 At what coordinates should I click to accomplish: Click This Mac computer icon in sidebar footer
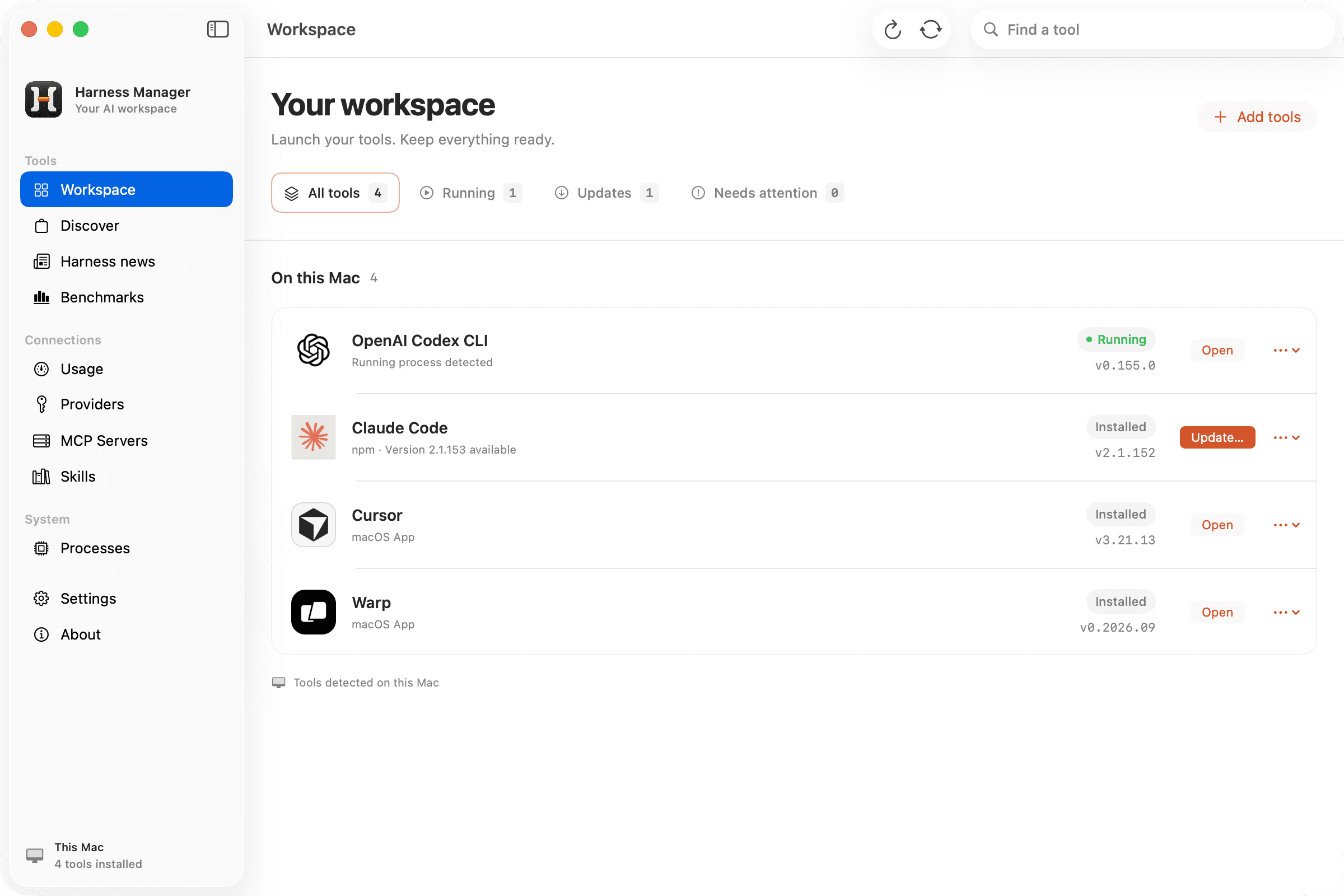point(35,855)
